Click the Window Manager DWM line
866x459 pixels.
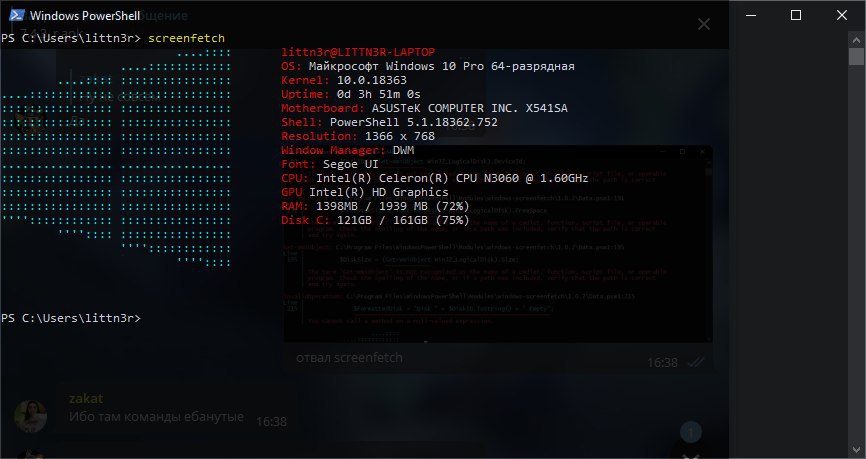pos(348,150)
